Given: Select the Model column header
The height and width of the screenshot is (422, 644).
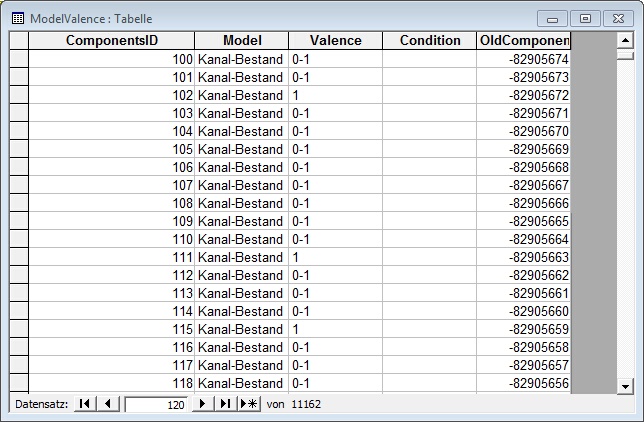Looking at the screenshot, I should click(x=241, y=41).
